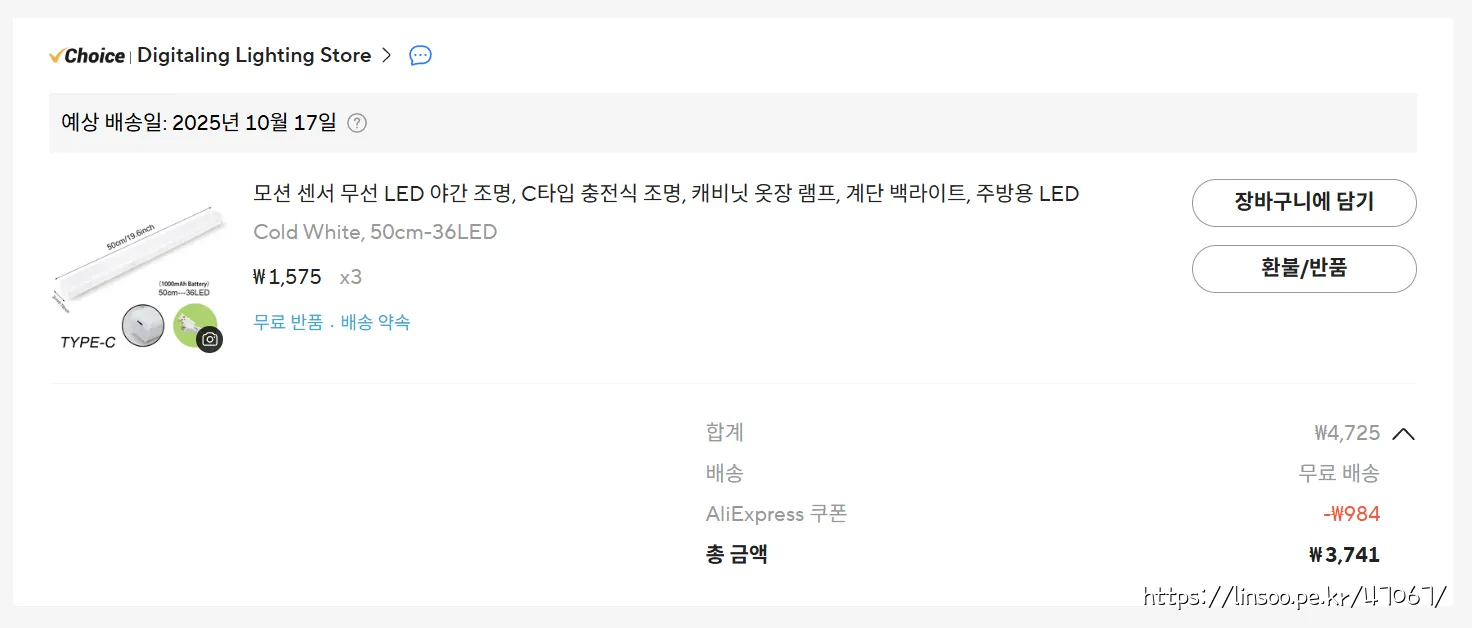Screen dimensions: 1472x628
Task: Click the linsoo.pe.kr watermark URL
Action: click(1294, 597)
